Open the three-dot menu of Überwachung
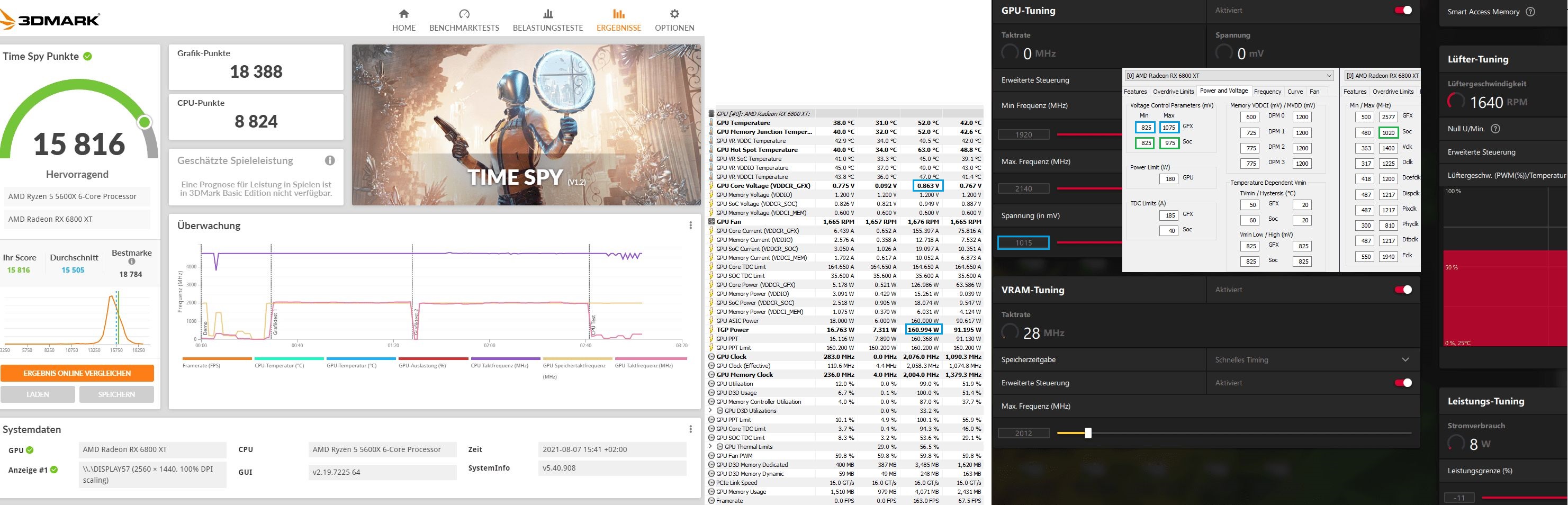The width and height of the screenshot is (1568, 505). (690, 225)
